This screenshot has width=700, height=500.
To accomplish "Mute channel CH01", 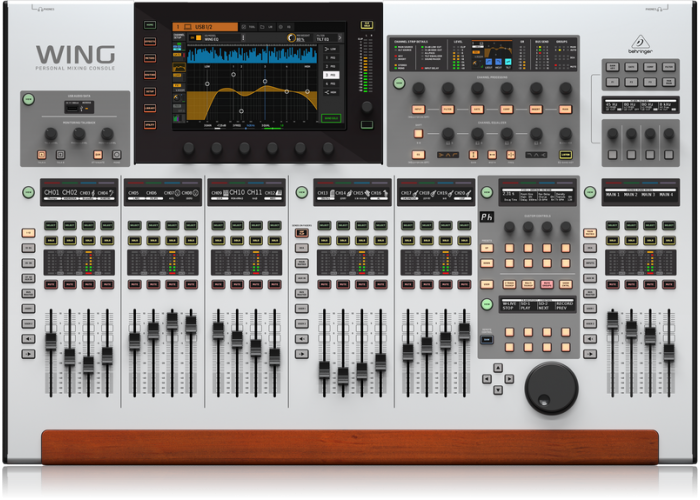I will click(51, 284).
